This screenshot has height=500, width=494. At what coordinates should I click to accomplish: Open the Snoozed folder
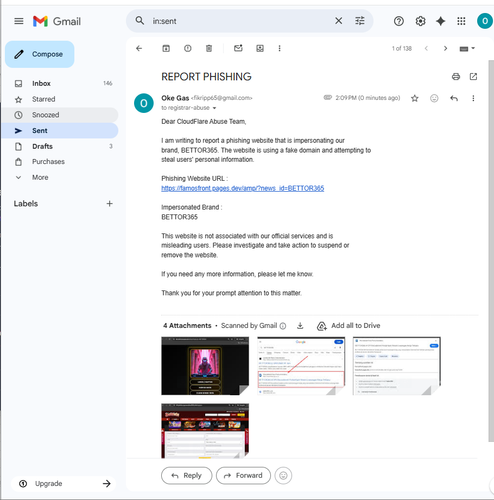tap(60, 115)
